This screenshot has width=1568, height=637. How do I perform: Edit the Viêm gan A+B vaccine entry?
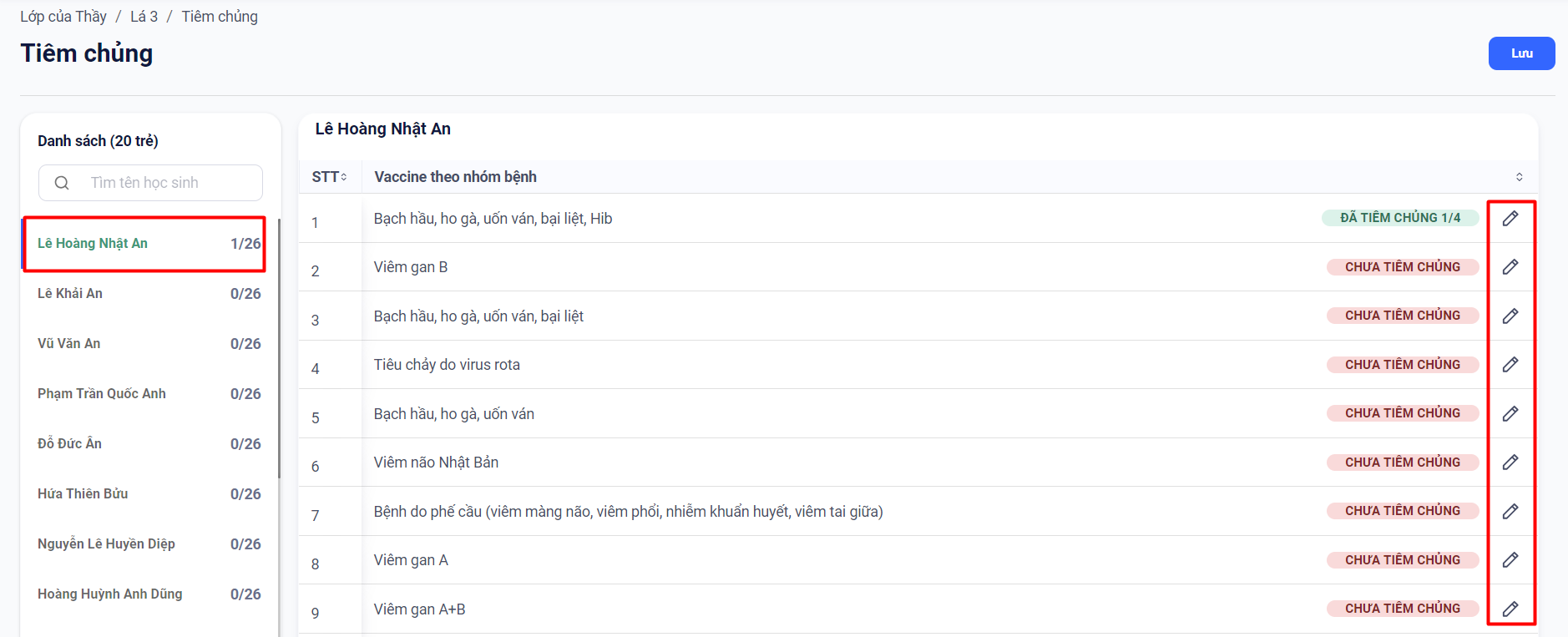point(1510,609)
